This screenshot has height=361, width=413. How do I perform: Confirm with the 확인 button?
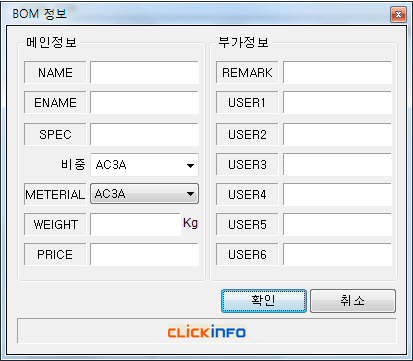[x=264, y=301]
